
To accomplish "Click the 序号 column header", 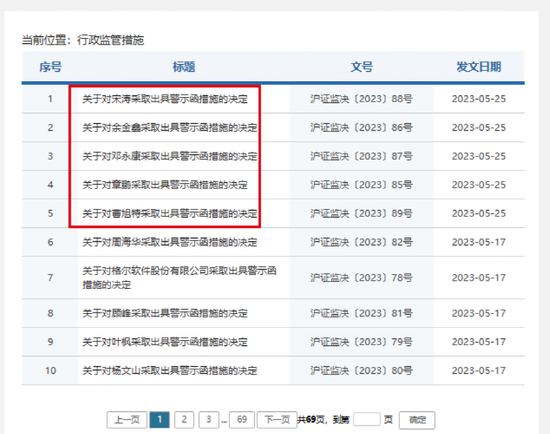I will coord(51,67).
